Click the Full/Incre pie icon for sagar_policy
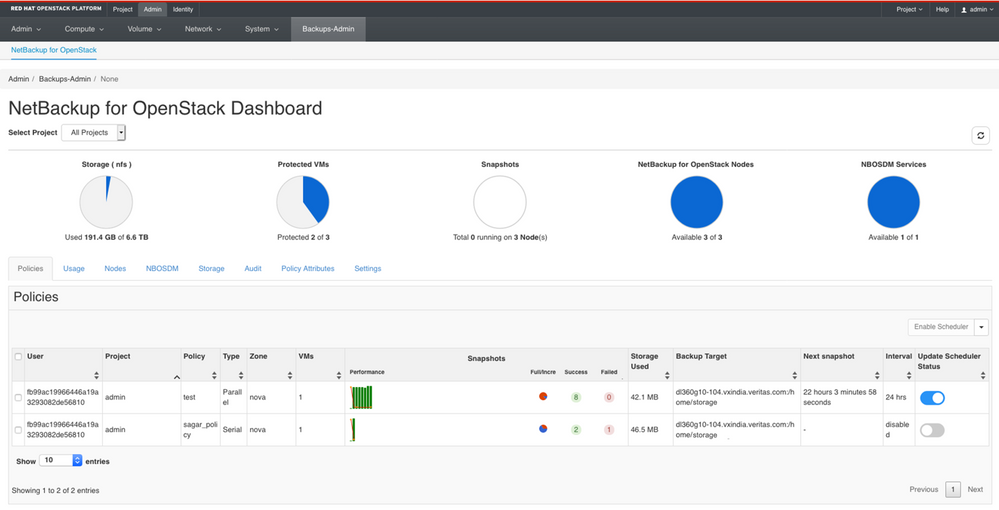 [x=543, y=428]
